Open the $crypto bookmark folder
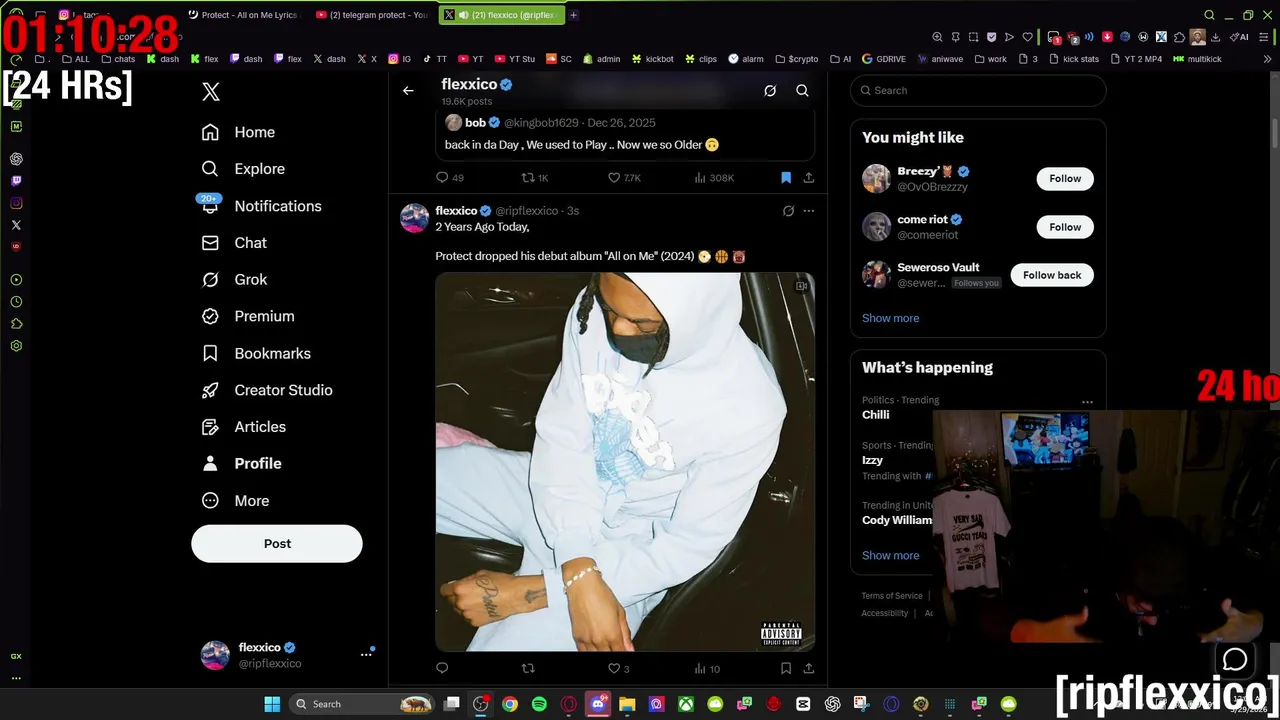The image size is (1280, 720). pos(796,59)
